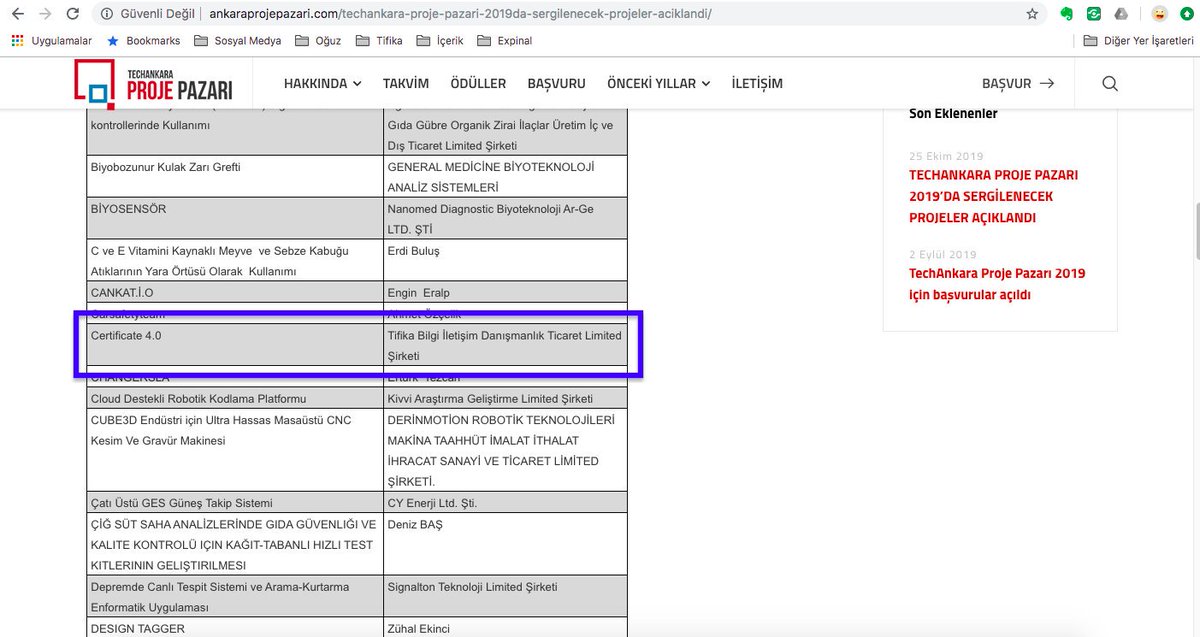Open the İçerik bookmarks folder

[x=440, y=41]
